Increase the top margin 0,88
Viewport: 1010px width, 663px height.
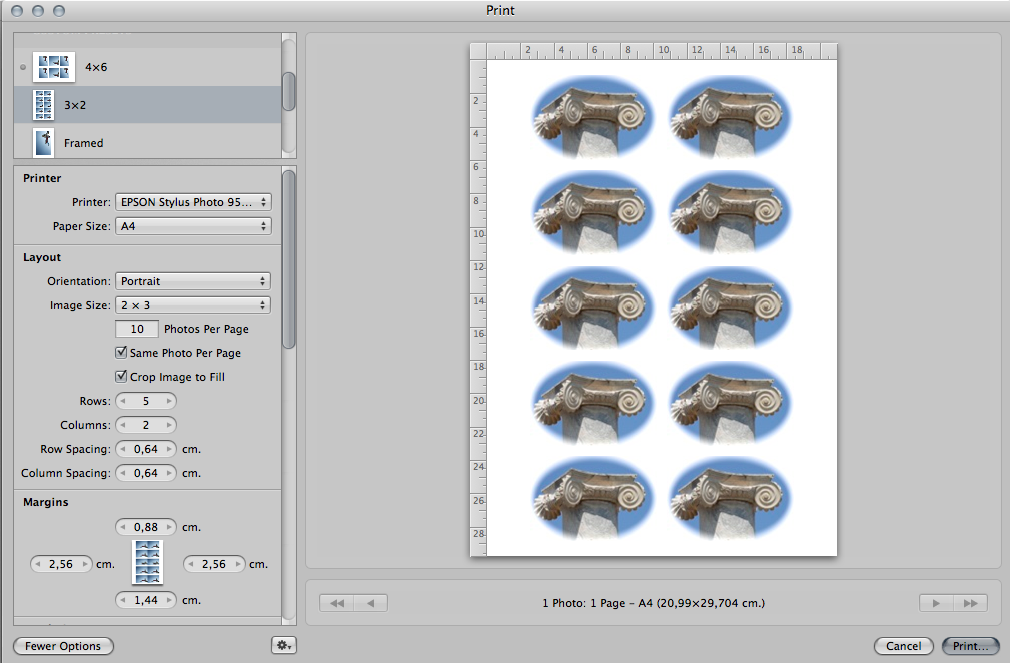[169, 527]
